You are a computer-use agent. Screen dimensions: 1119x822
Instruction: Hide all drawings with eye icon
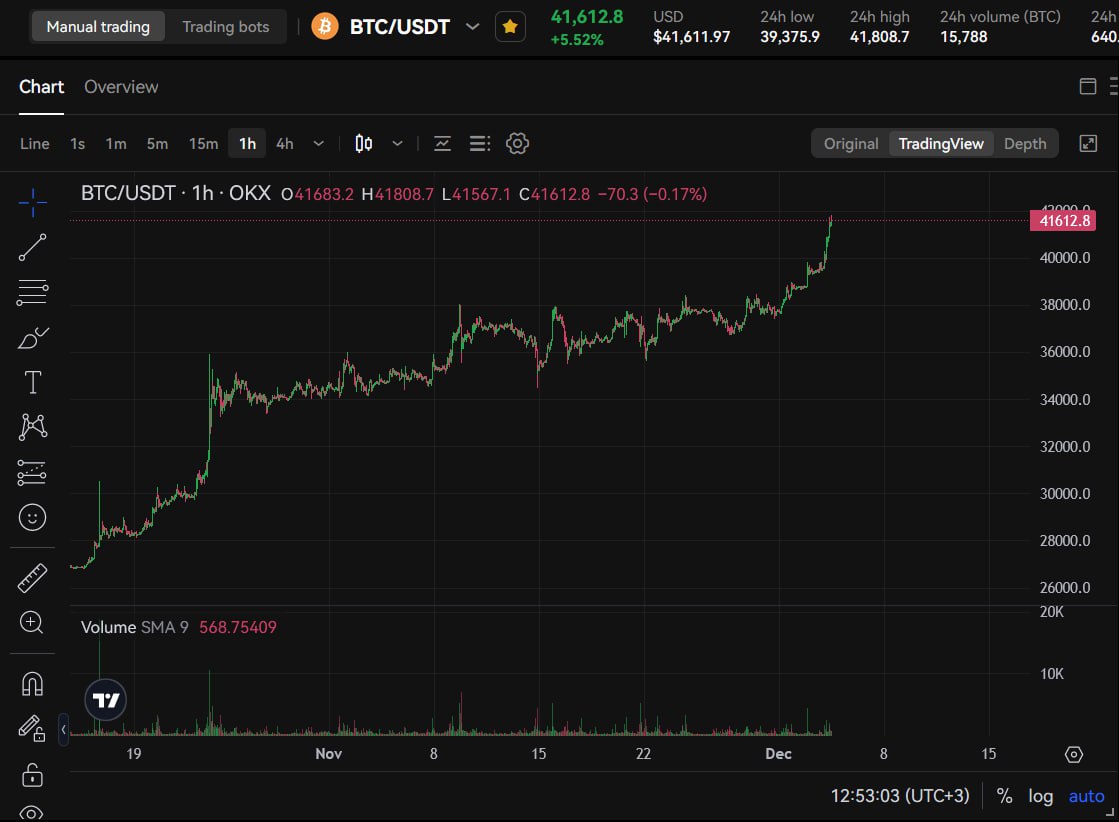32,813
